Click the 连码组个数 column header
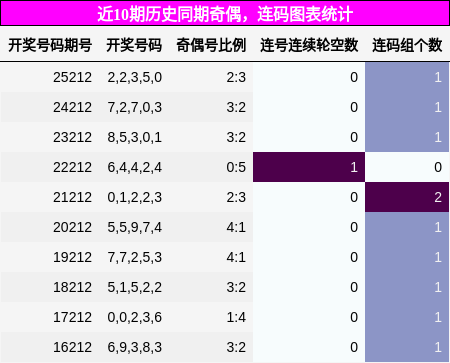 (x=407, y=45)
